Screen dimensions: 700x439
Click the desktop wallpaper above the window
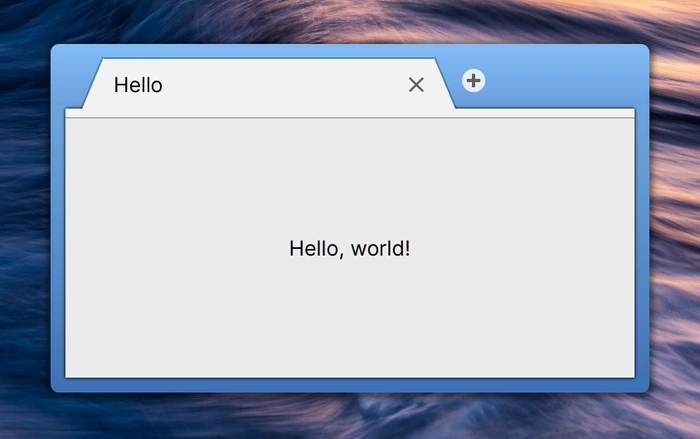tap(350, 21)
